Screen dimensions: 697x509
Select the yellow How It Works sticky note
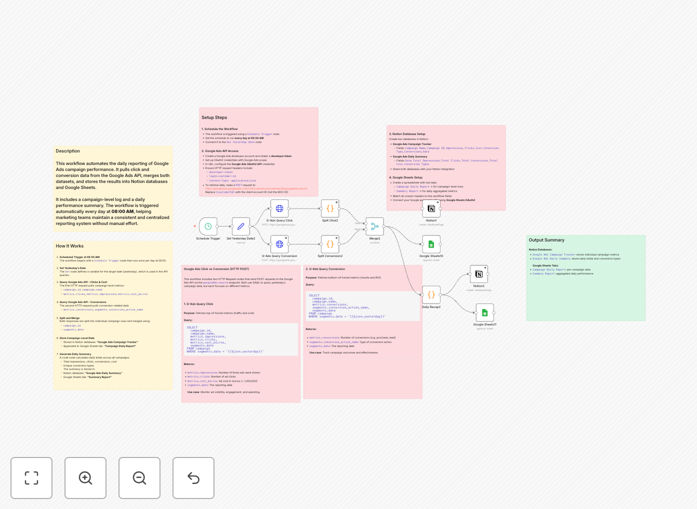pos(113,315)
